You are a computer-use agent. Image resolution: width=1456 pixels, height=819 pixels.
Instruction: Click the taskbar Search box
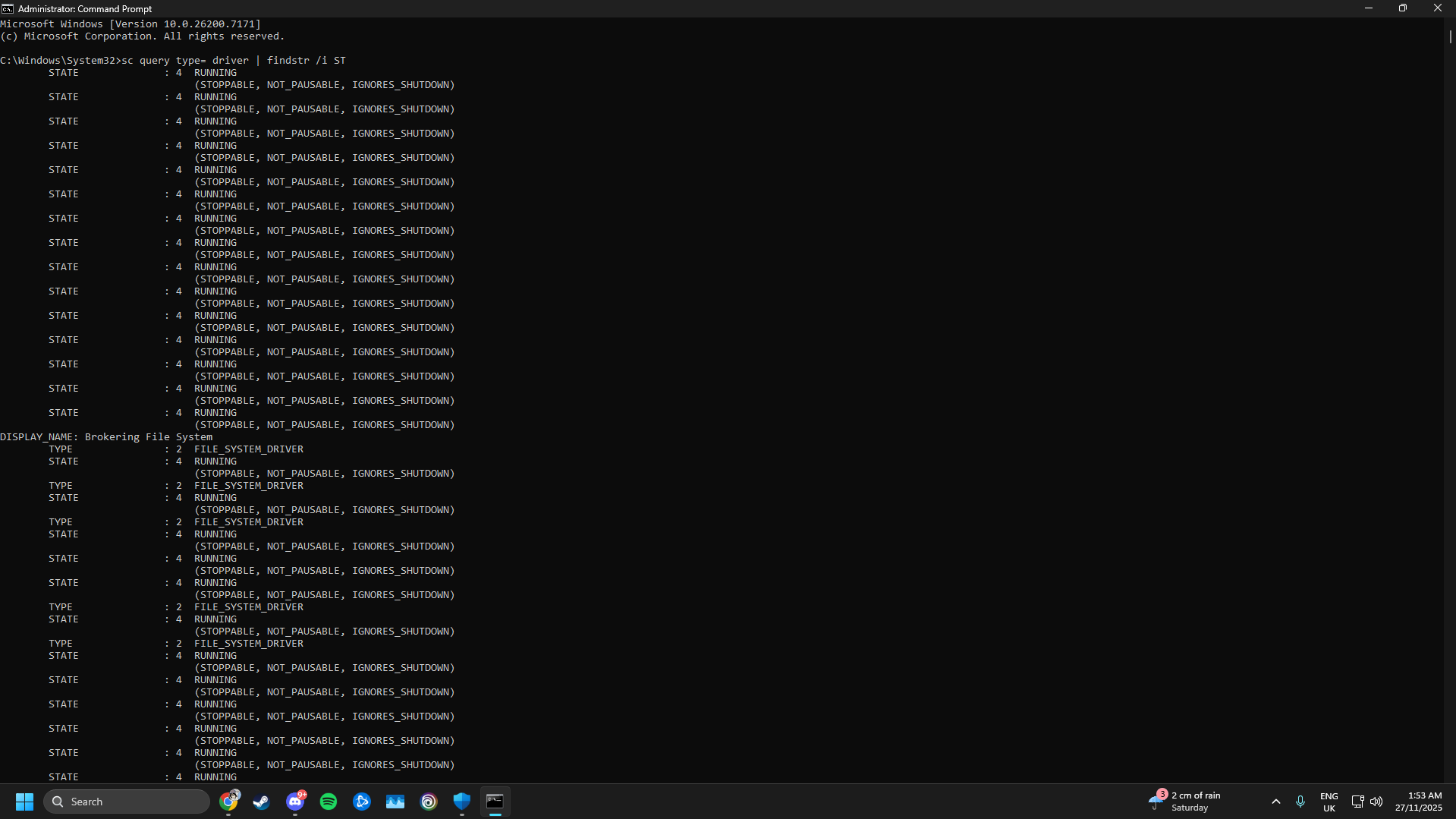(x=127, y=802)
